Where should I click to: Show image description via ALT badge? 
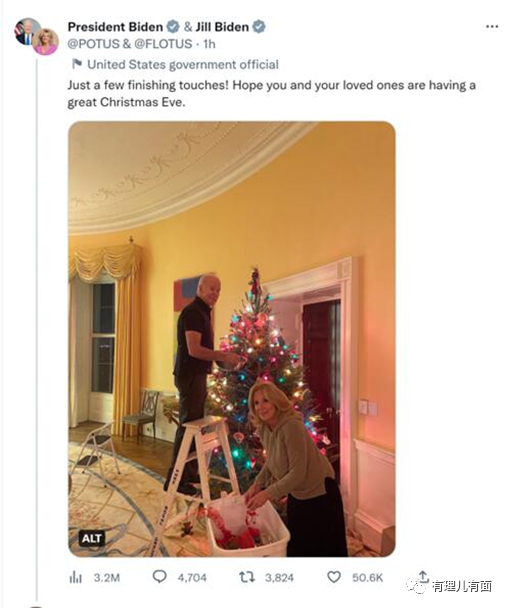click(x=92, y=538)
